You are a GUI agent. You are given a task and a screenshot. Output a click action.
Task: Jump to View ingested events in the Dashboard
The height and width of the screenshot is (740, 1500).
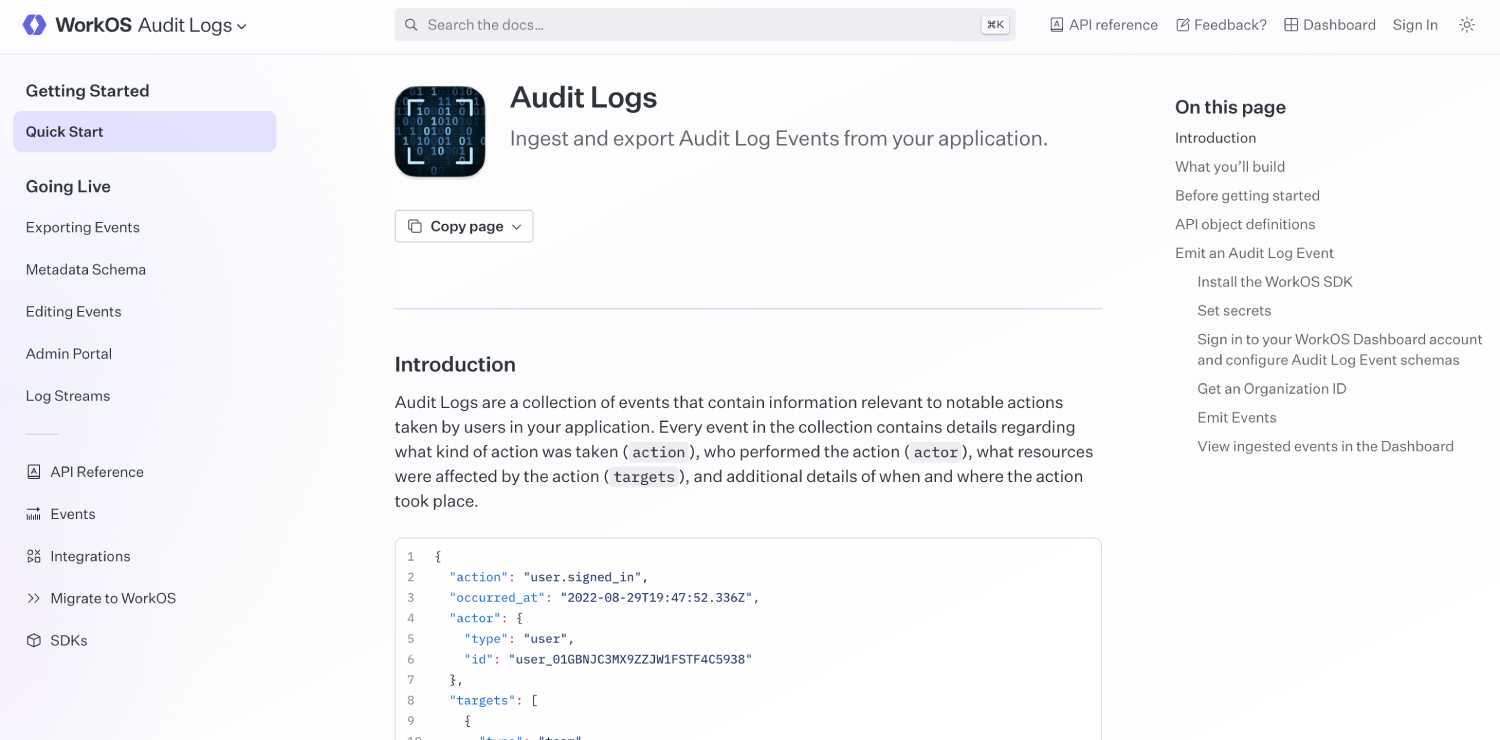click(x=1325, y=446)
